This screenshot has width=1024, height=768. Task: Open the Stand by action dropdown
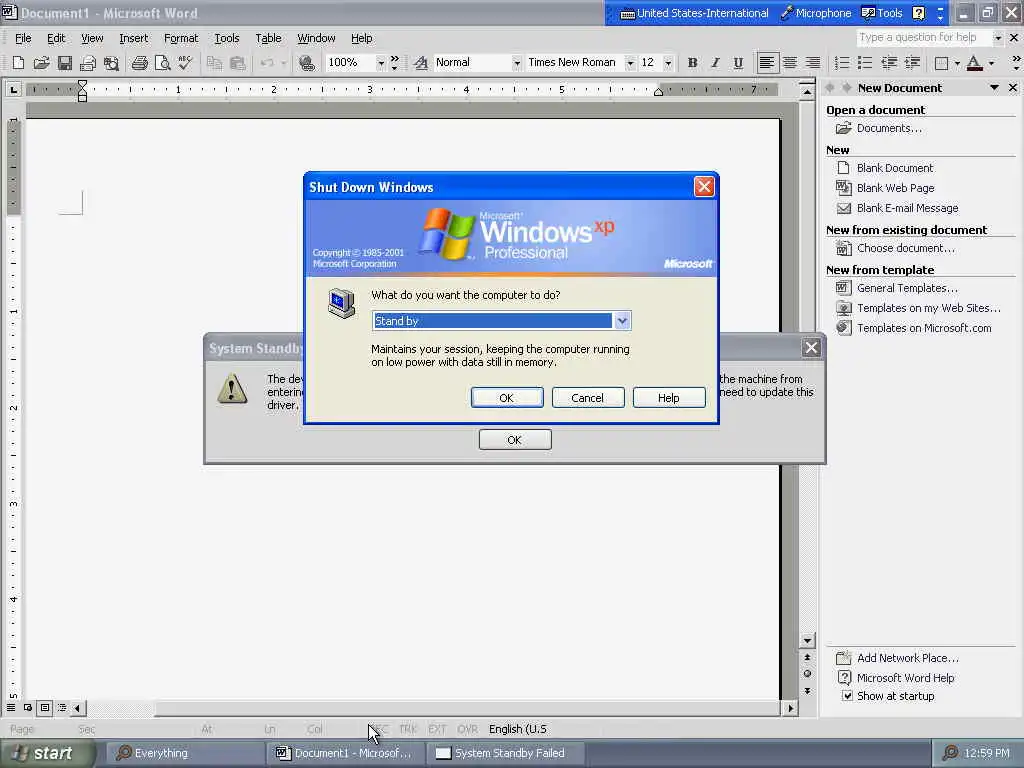coord(622,321)
